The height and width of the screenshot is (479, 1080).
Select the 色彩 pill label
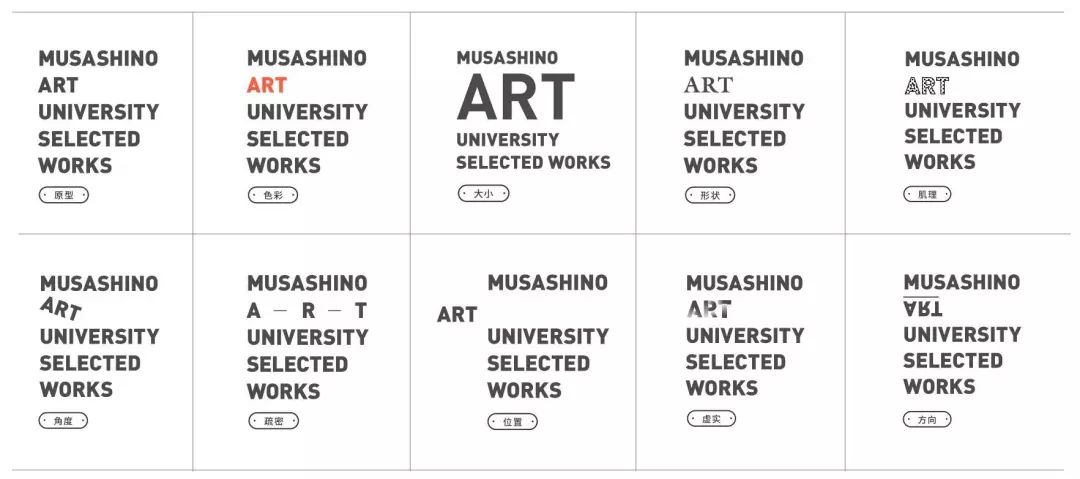tap(273, 195)
